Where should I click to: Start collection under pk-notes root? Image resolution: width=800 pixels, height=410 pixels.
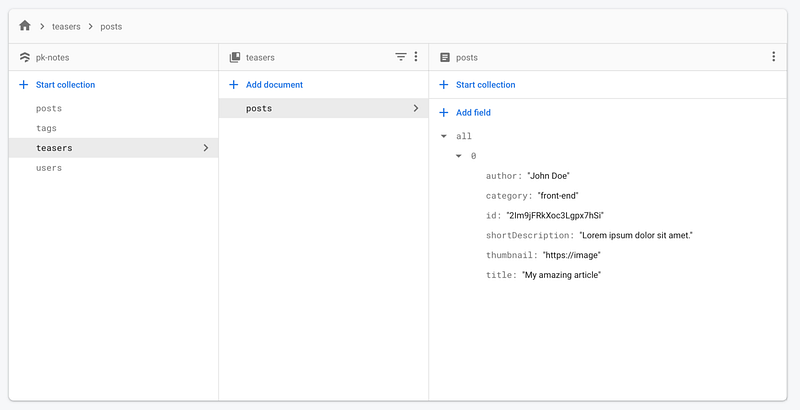[65, 85]
